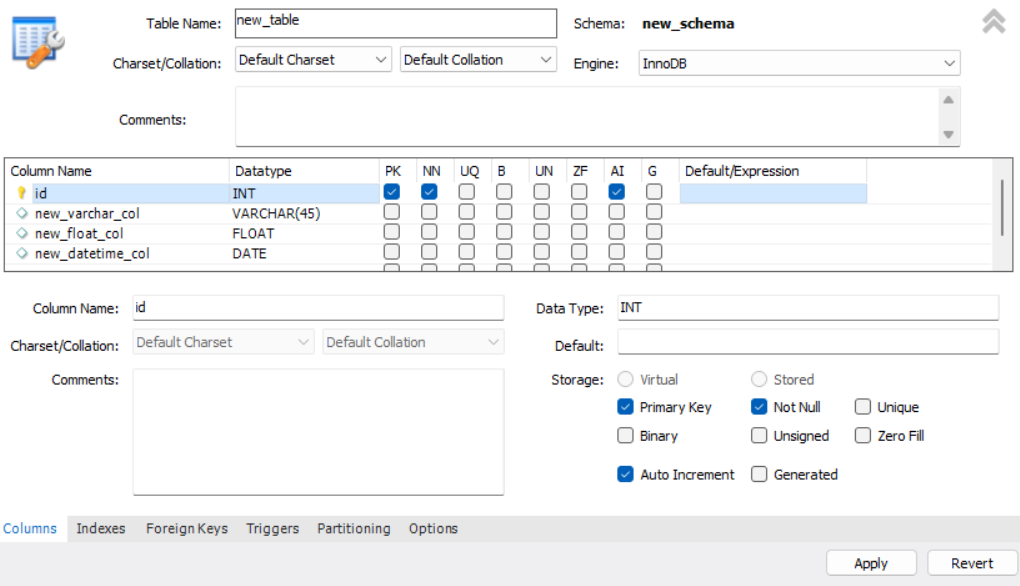Viewport: 1020px width, 586px height.
Task: Open the column Default Collation dropdown
Action: 413,342
